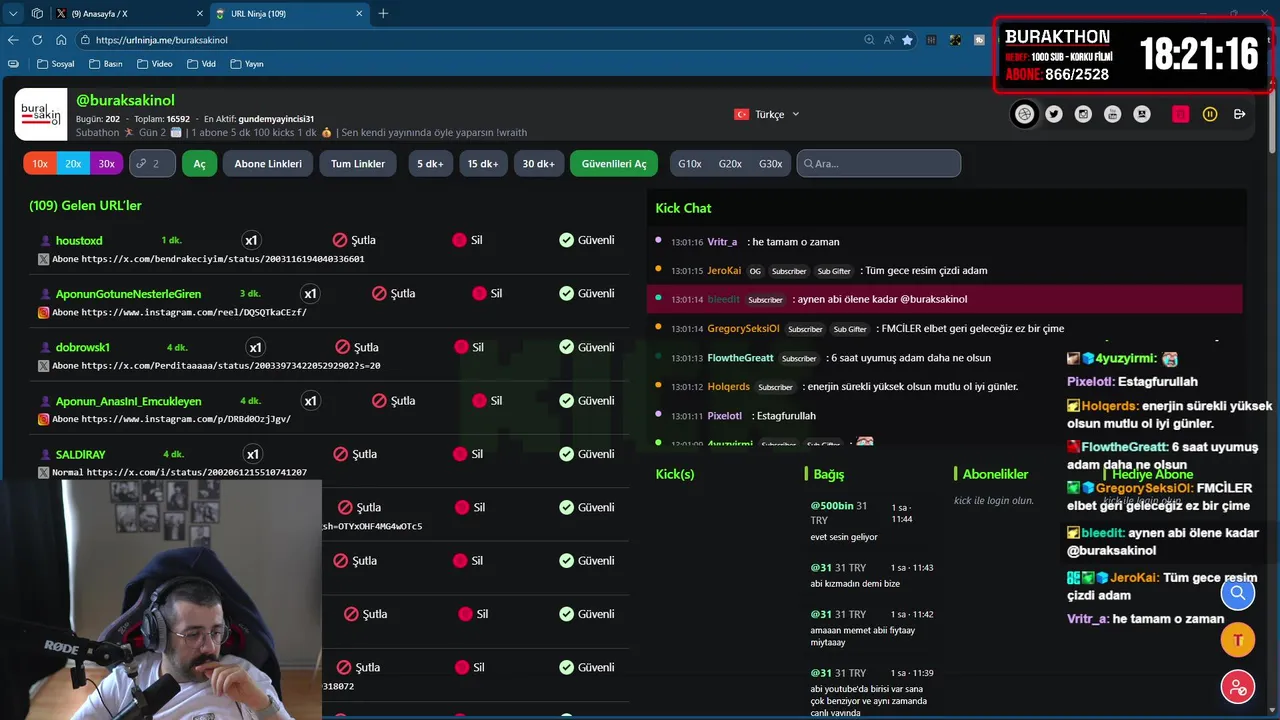The image size is (1280, 720).
Task: Click username Aponun_AnasInI_Emcukleyen
Action: point(128,401)
